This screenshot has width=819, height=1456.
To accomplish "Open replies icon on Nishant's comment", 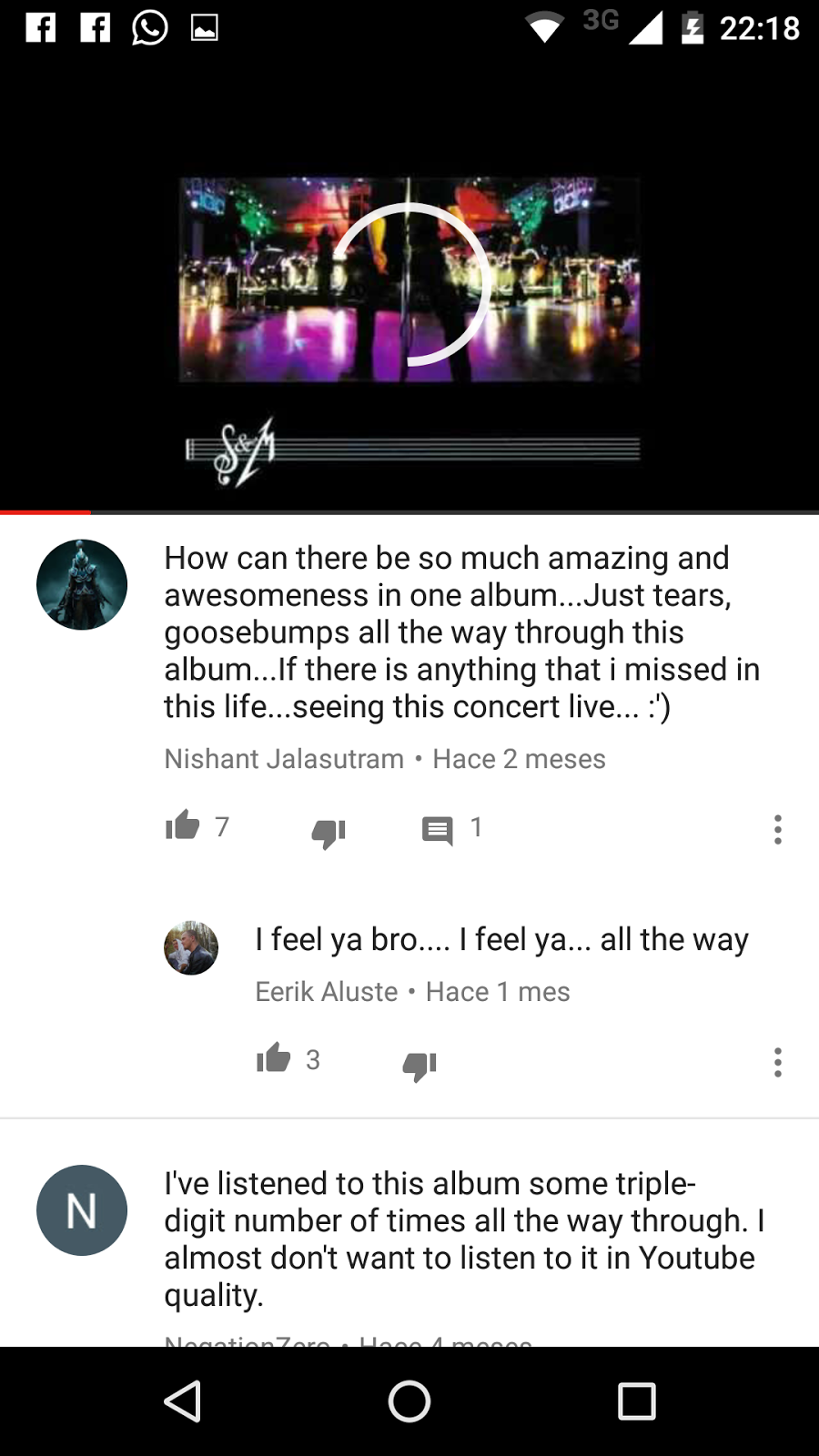I will [x=438, y=830].
